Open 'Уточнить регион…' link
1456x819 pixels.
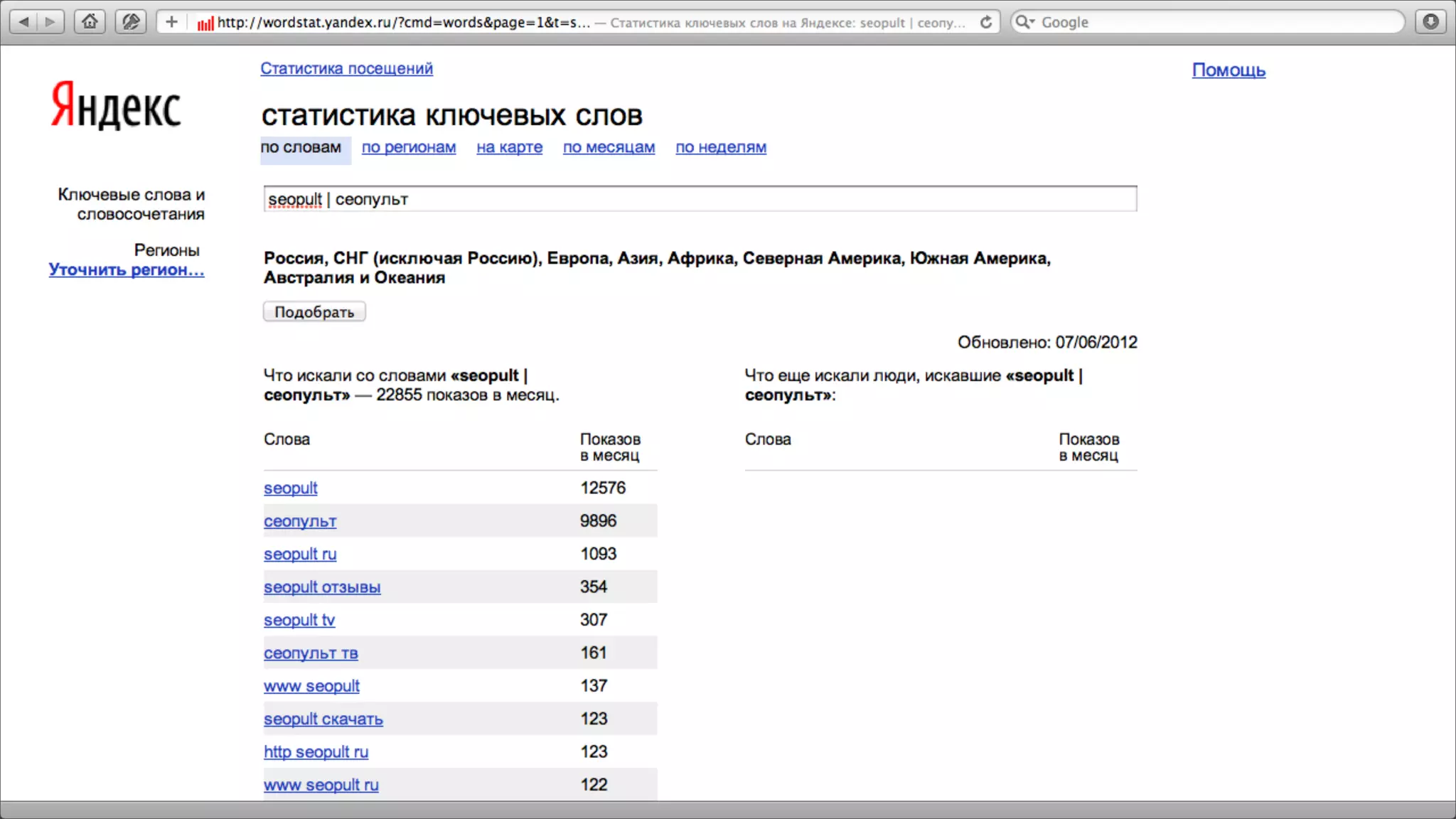pyautogui.click(x=127, y=270)
